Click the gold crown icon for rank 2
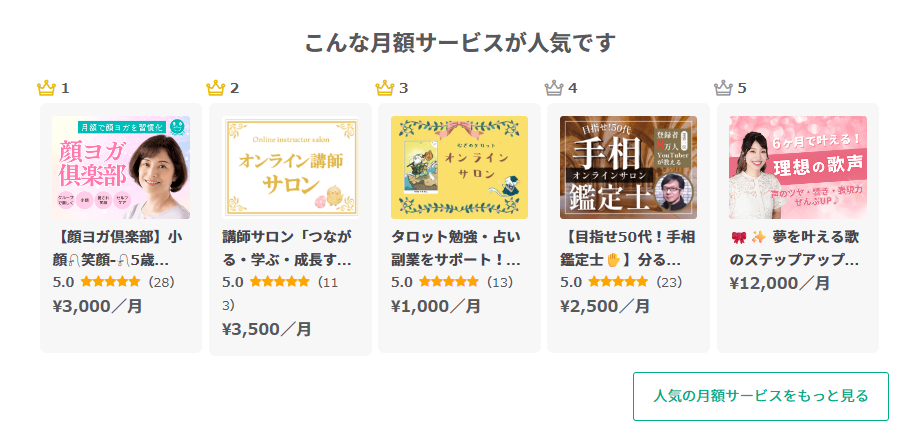918x446 pixels. [x=215, y=88]
